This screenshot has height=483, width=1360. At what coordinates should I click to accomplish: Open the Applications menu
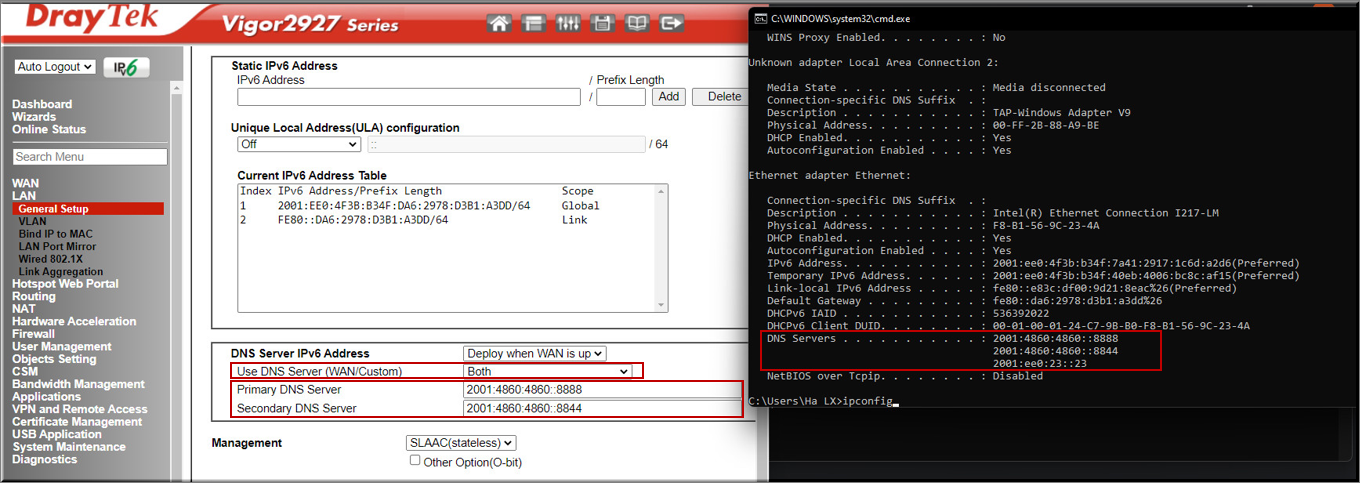tap(46, 397)
